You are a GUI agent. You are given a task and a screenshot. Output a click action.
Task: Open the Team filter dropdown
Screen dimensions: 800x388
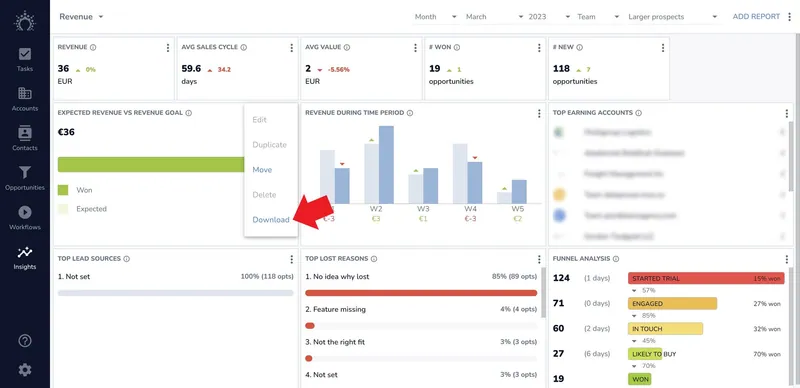click(x=598, y=17)
